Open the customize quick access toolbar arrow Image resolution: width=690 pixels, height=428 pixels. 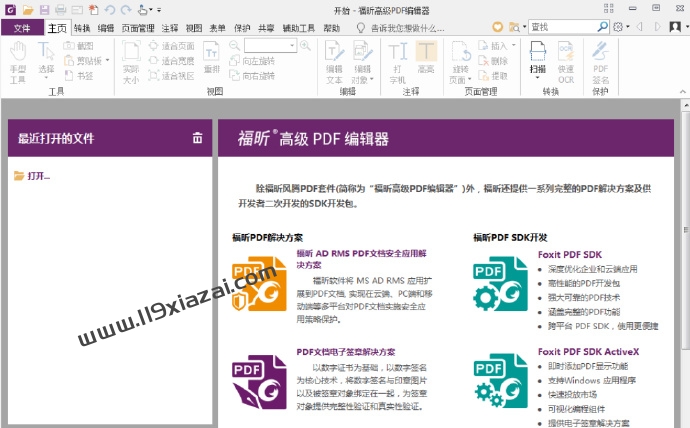pyautogui.click(x=159, y=10)
